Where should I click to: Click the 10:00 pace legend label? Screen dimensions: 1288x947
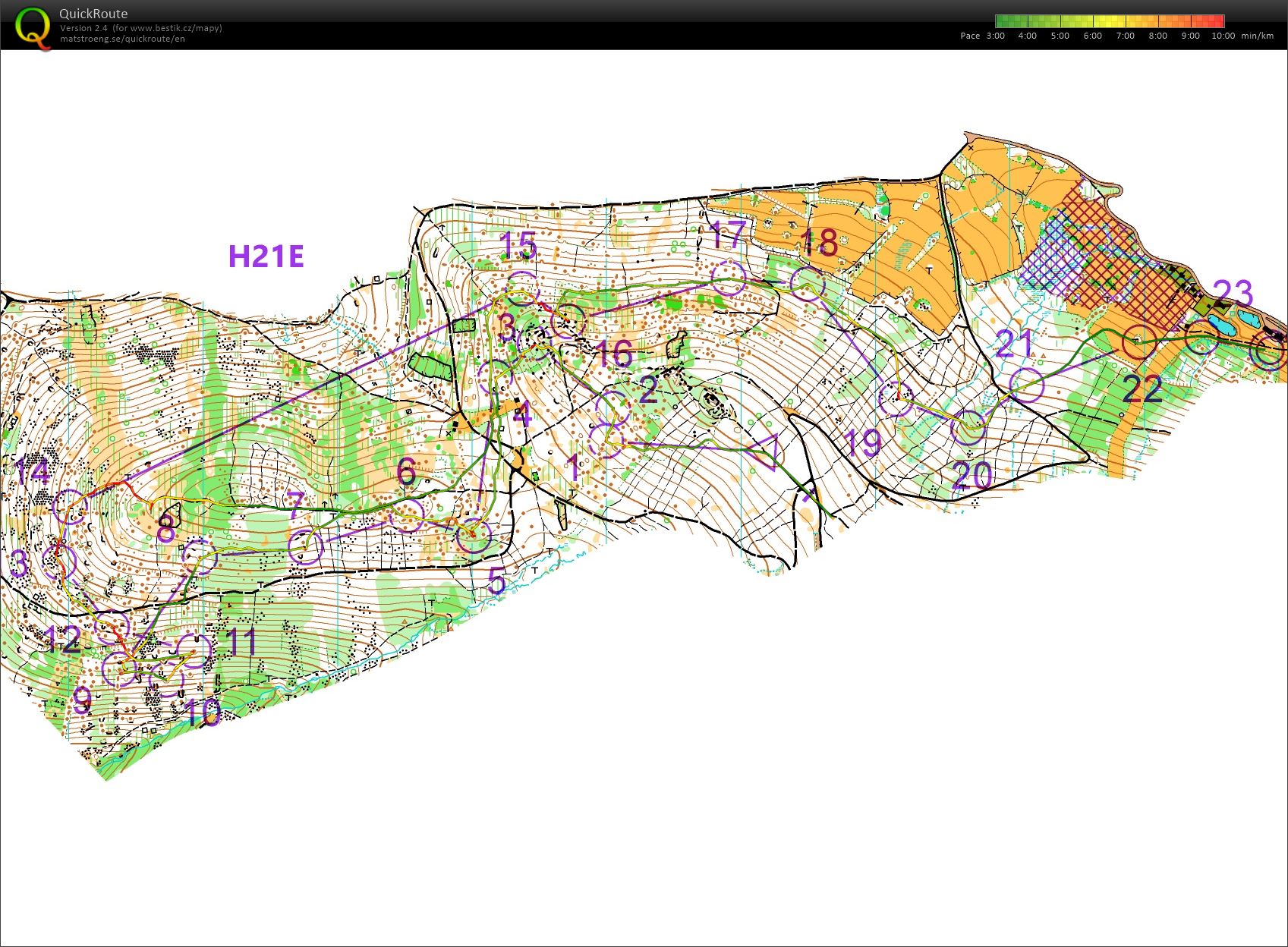point(1223,36)
